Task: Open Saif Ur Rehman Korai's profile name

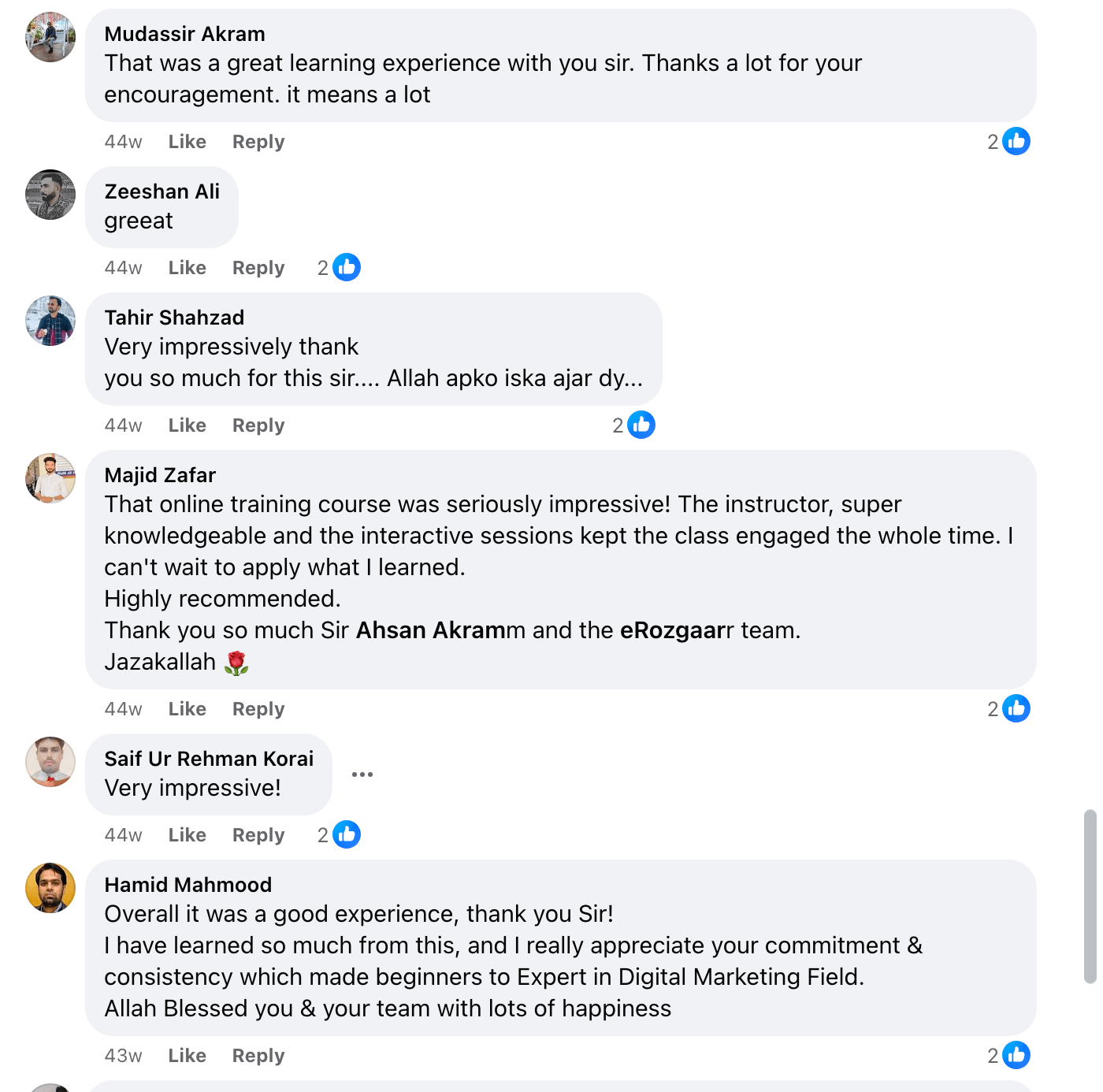Action: (209, 759)
